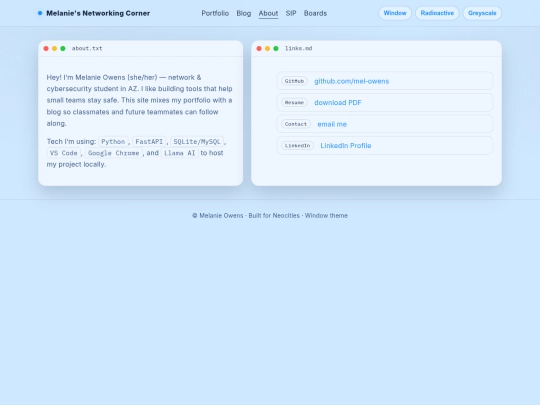Click the Llama AI code tag

point(180,153)
